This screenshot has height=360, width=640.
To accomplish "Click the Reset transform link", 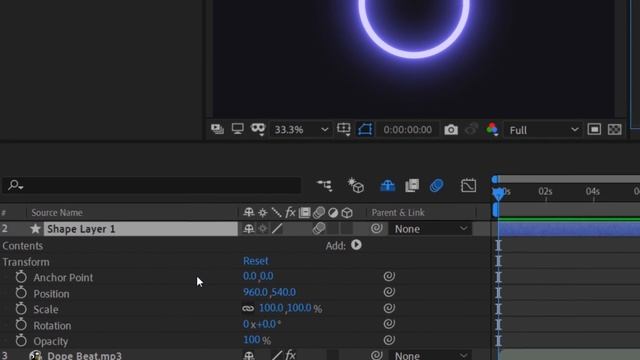I will click(256, 261).
